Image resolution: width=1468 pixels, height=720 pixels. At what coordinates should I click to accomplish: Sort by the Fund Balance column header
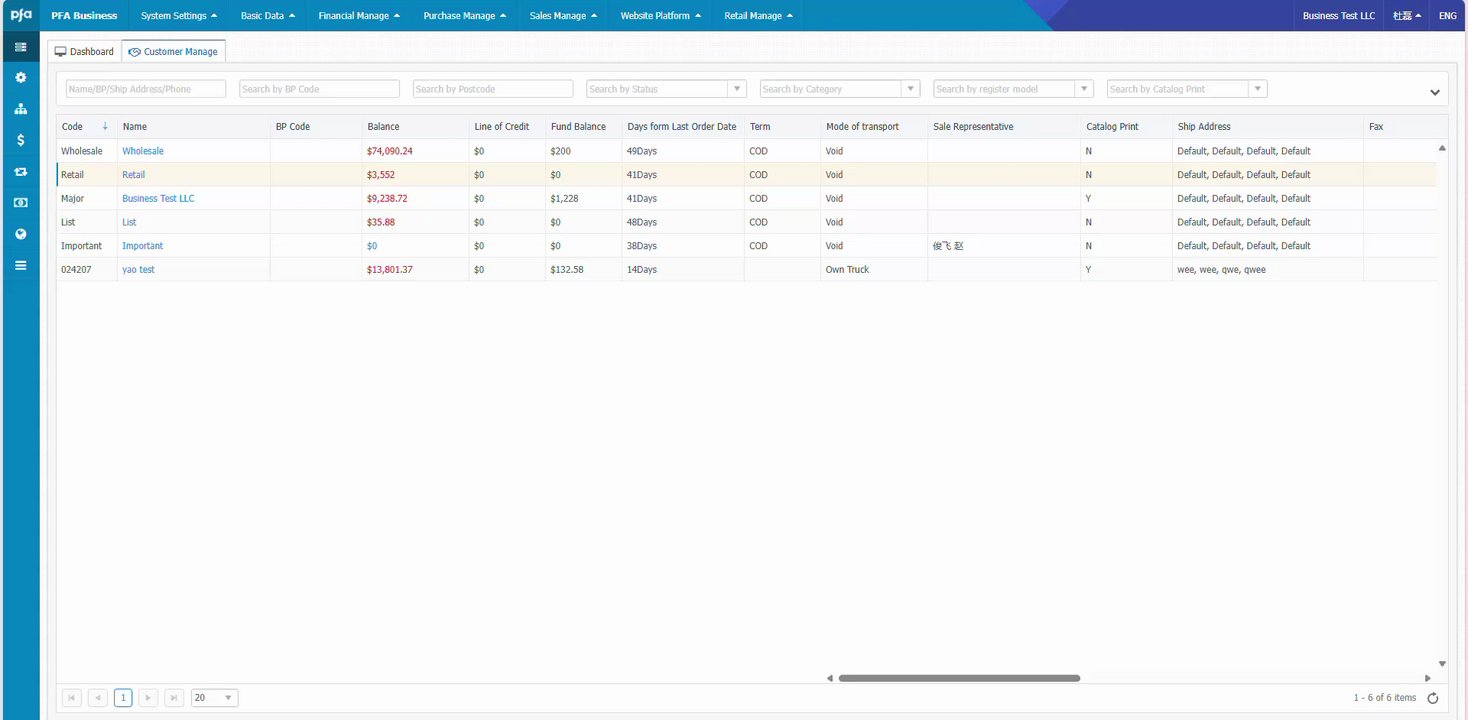[578, 127]
